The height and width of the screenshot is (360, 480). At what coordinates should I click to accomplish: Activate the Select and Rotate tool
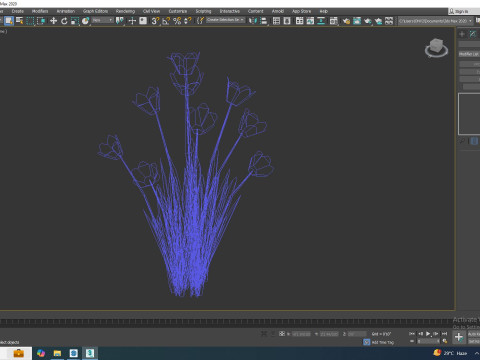coord(64,21)
